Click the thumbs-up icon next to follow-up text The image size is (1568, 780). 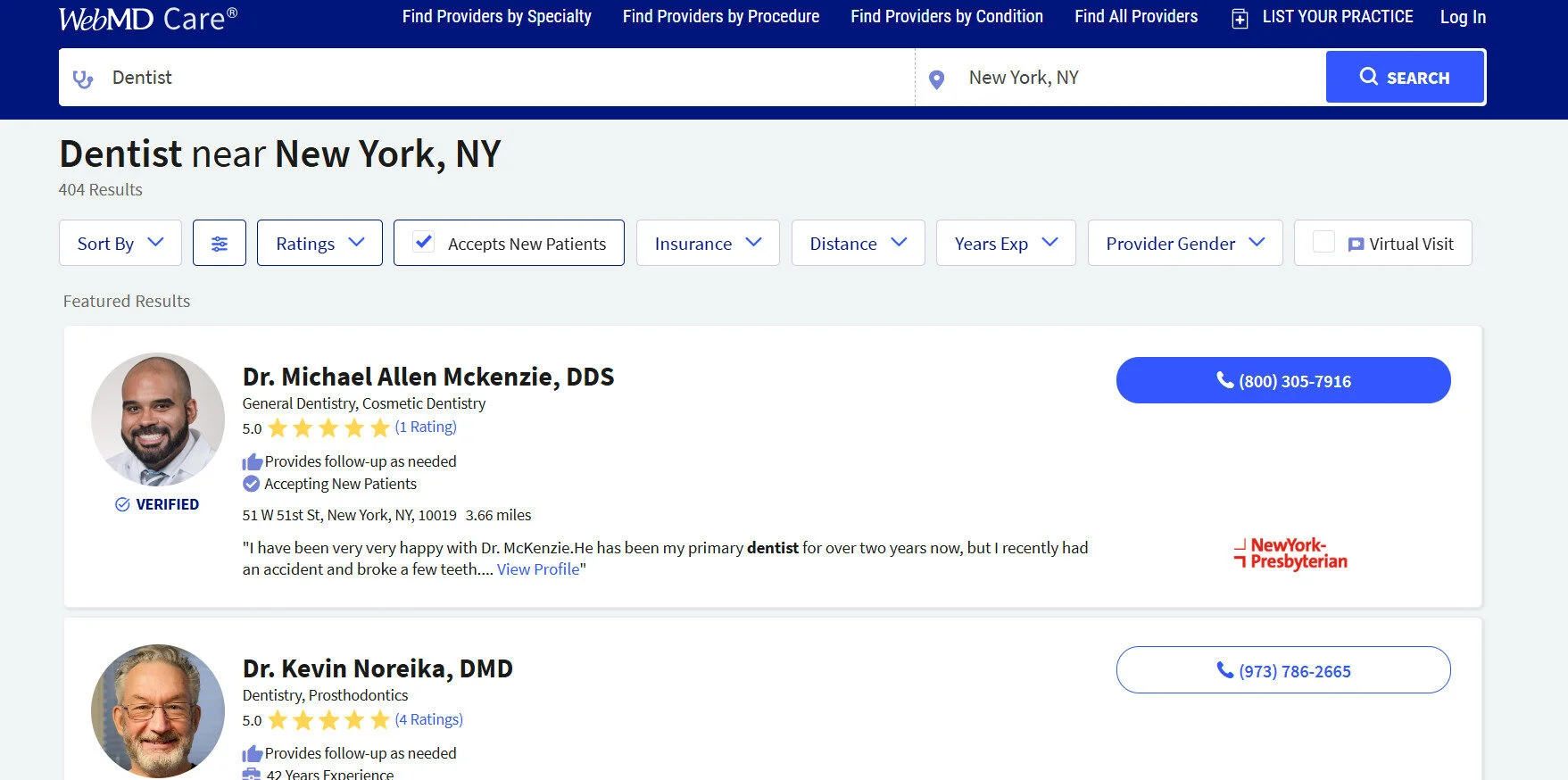coord(251,461)
